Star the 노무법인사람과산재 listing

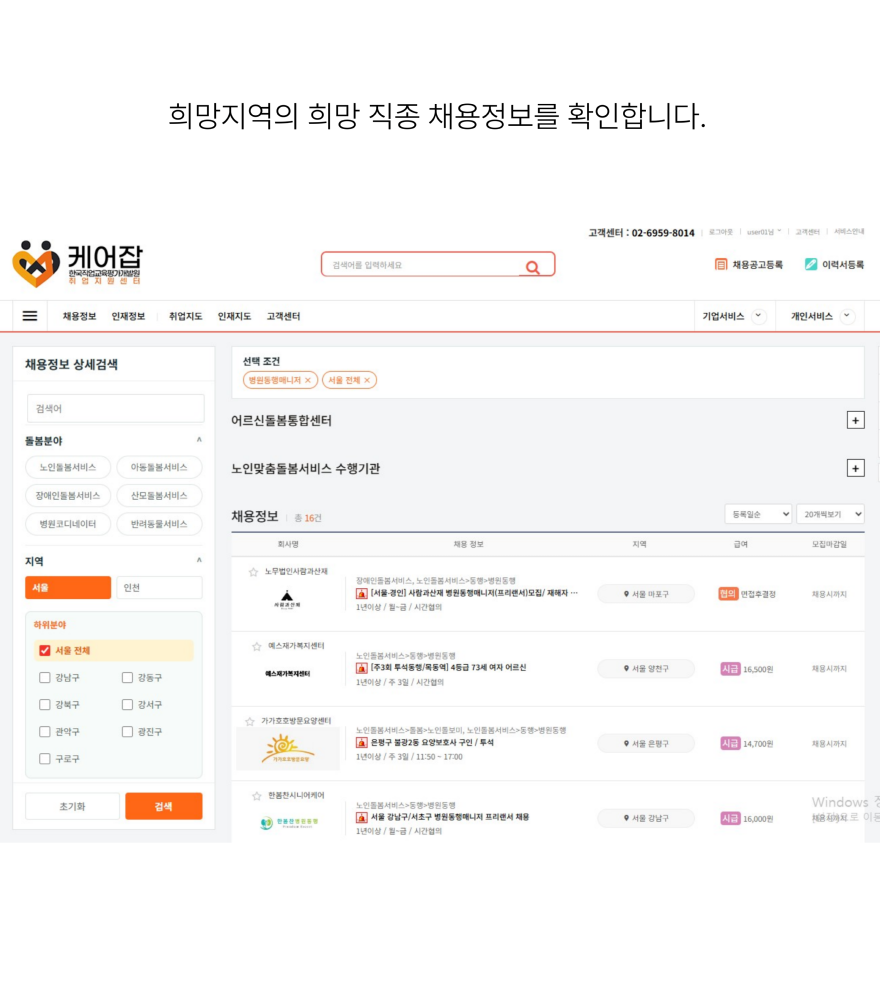[x=253, y=572]
